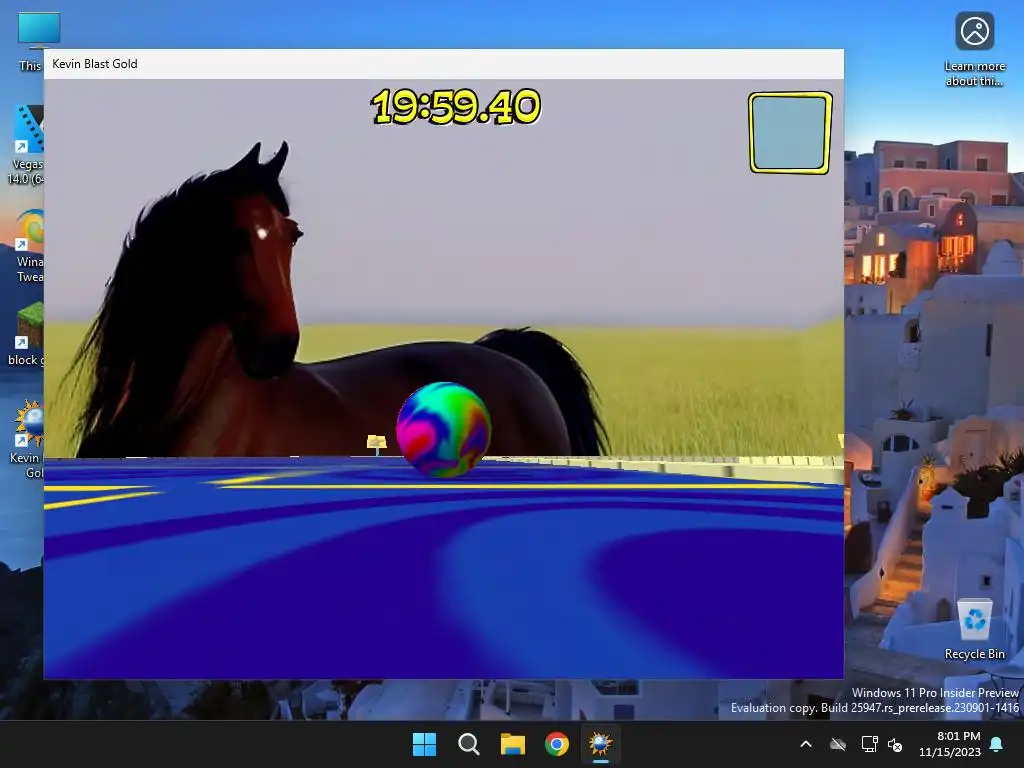1024x768 pixels.
Task: Open taskbar Search
Action: (x=469, y=744)
